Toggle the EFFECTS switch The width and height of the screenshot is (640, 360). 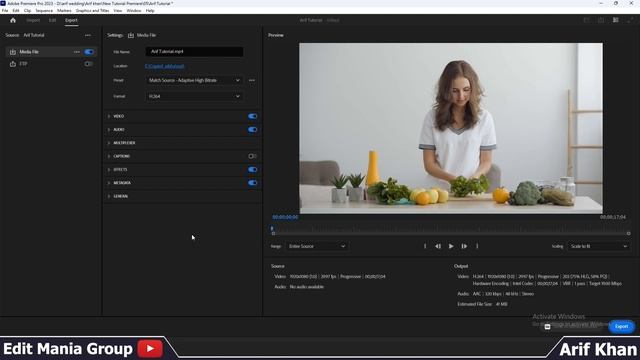pyautogui.click(x=253, y=170)
